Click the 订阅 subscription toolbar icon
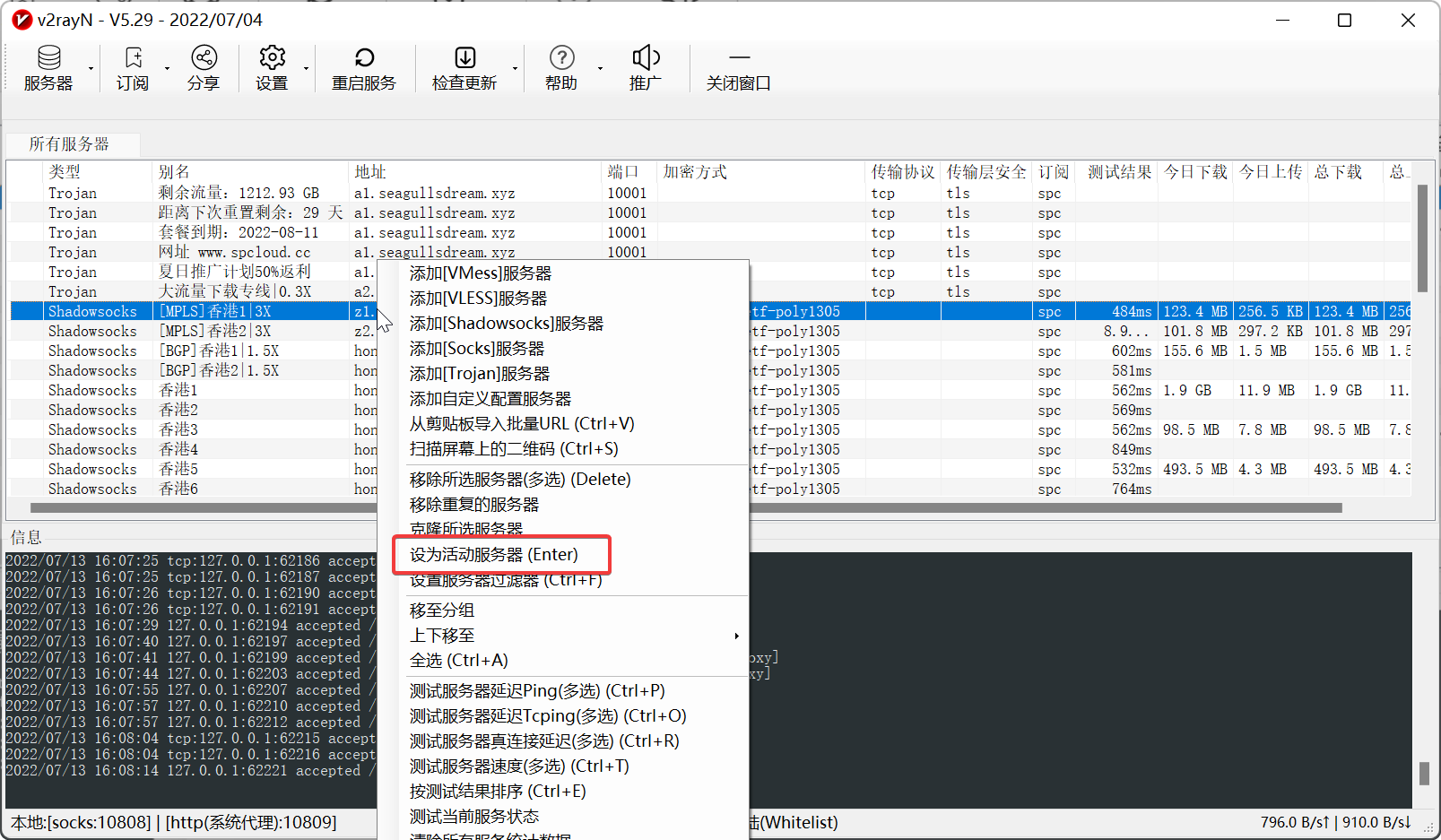Screen dimensions: 1441x840 click(x=133, y=68)
